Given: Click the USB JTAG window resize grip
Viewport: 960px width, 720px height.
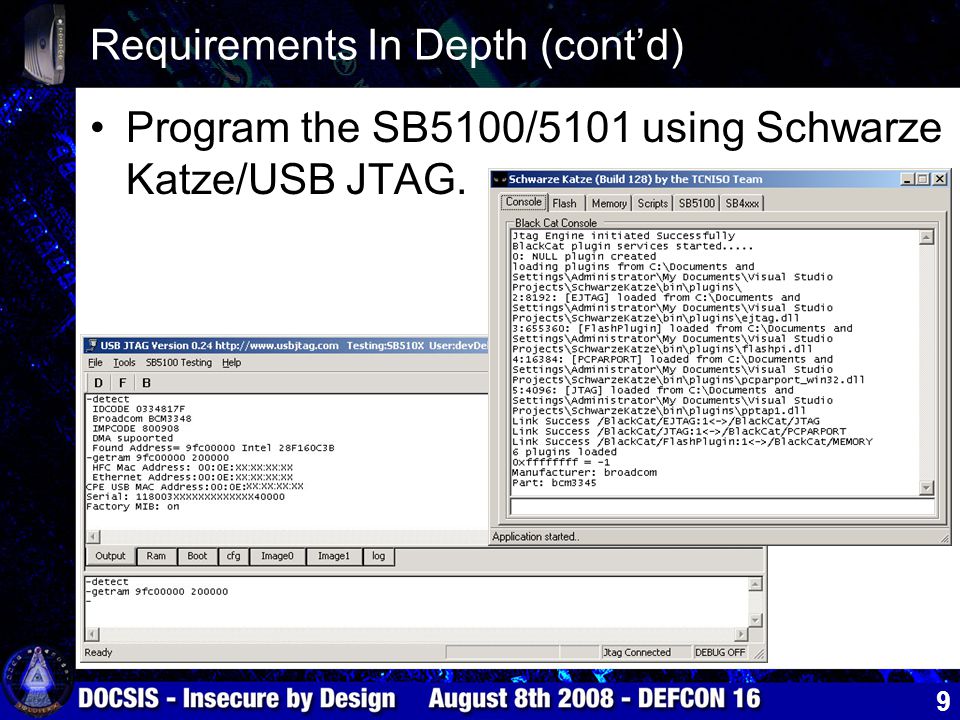Looking at the screenshot, I should (759, 654).
